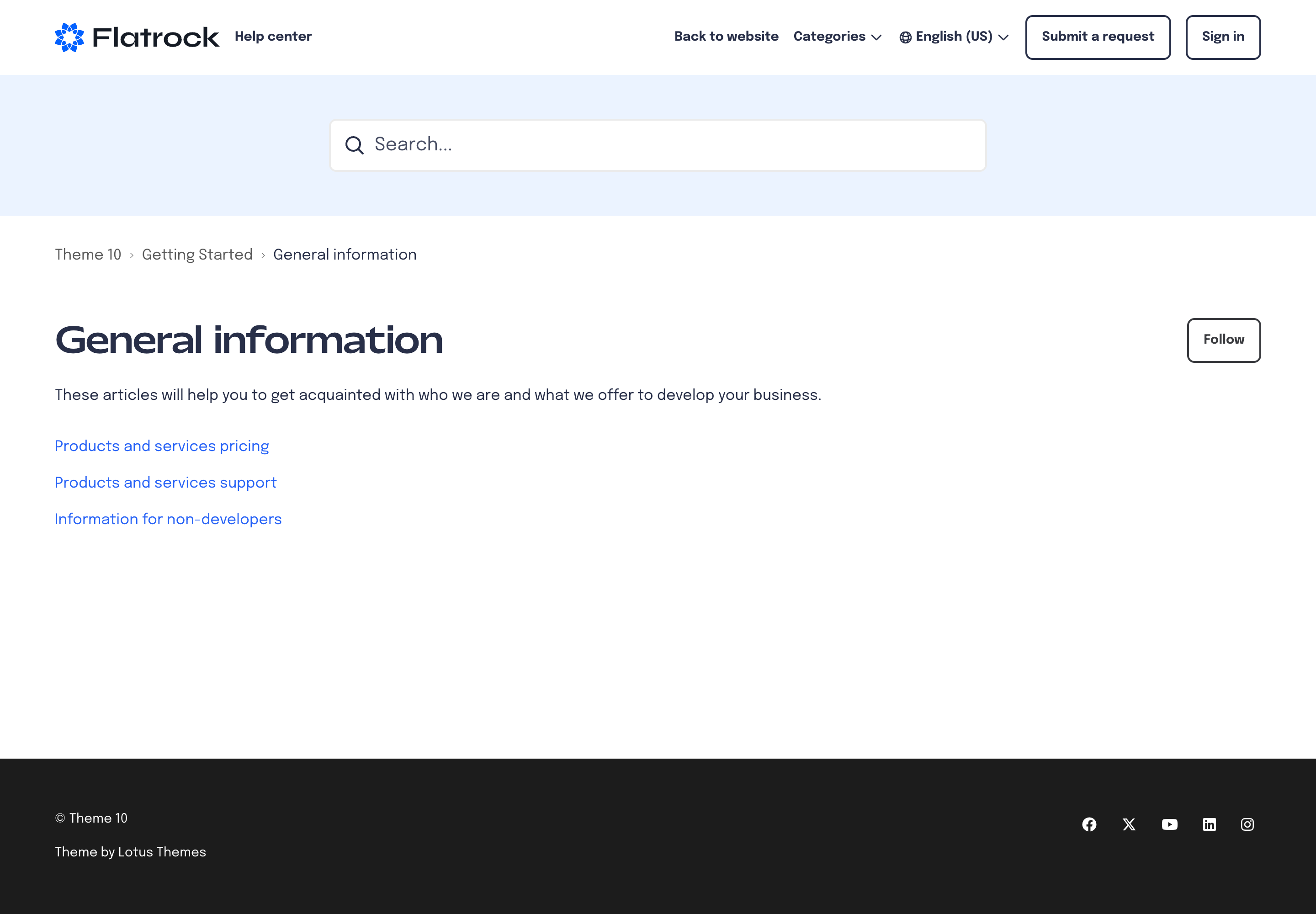
Task: Expand the Categories dropdown
Action: point(837,37)
